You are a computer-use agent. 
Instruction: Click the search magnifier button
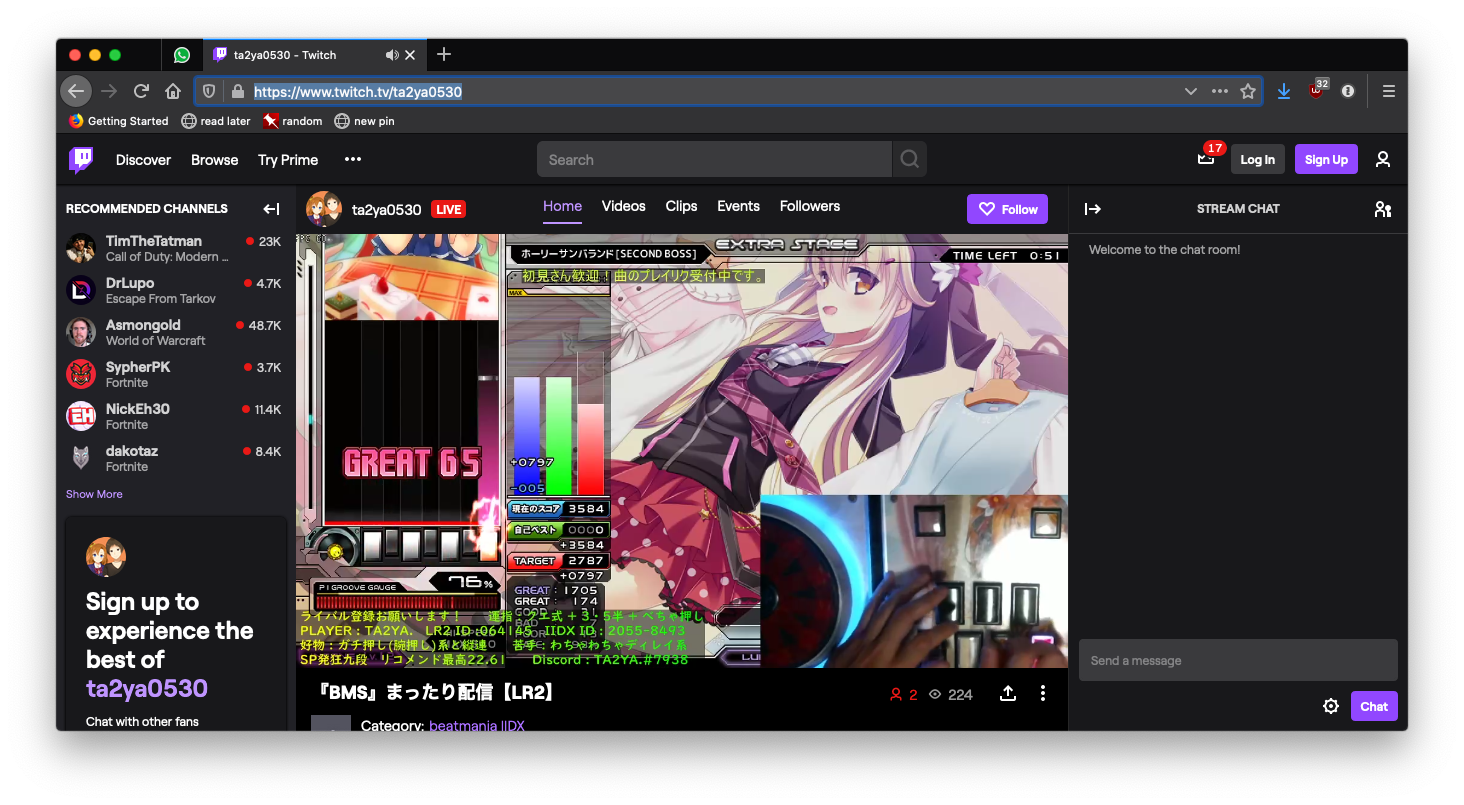point(909,159)
